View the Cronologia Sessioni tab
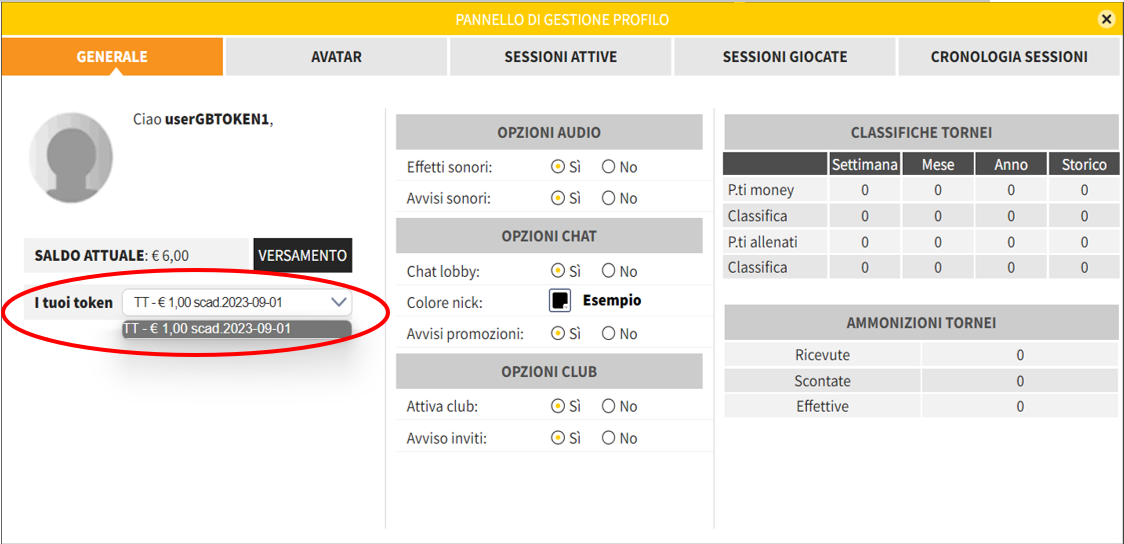 1009,57
